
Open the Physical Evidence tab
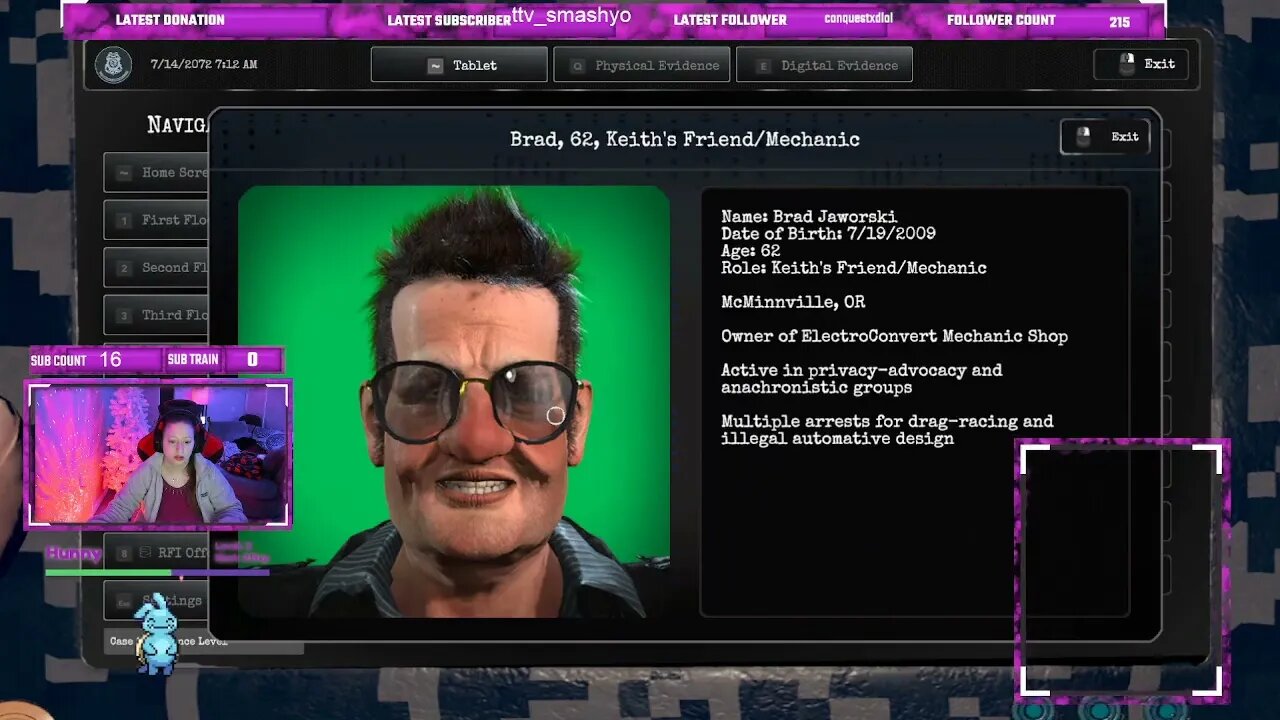[x=642, y=65]
